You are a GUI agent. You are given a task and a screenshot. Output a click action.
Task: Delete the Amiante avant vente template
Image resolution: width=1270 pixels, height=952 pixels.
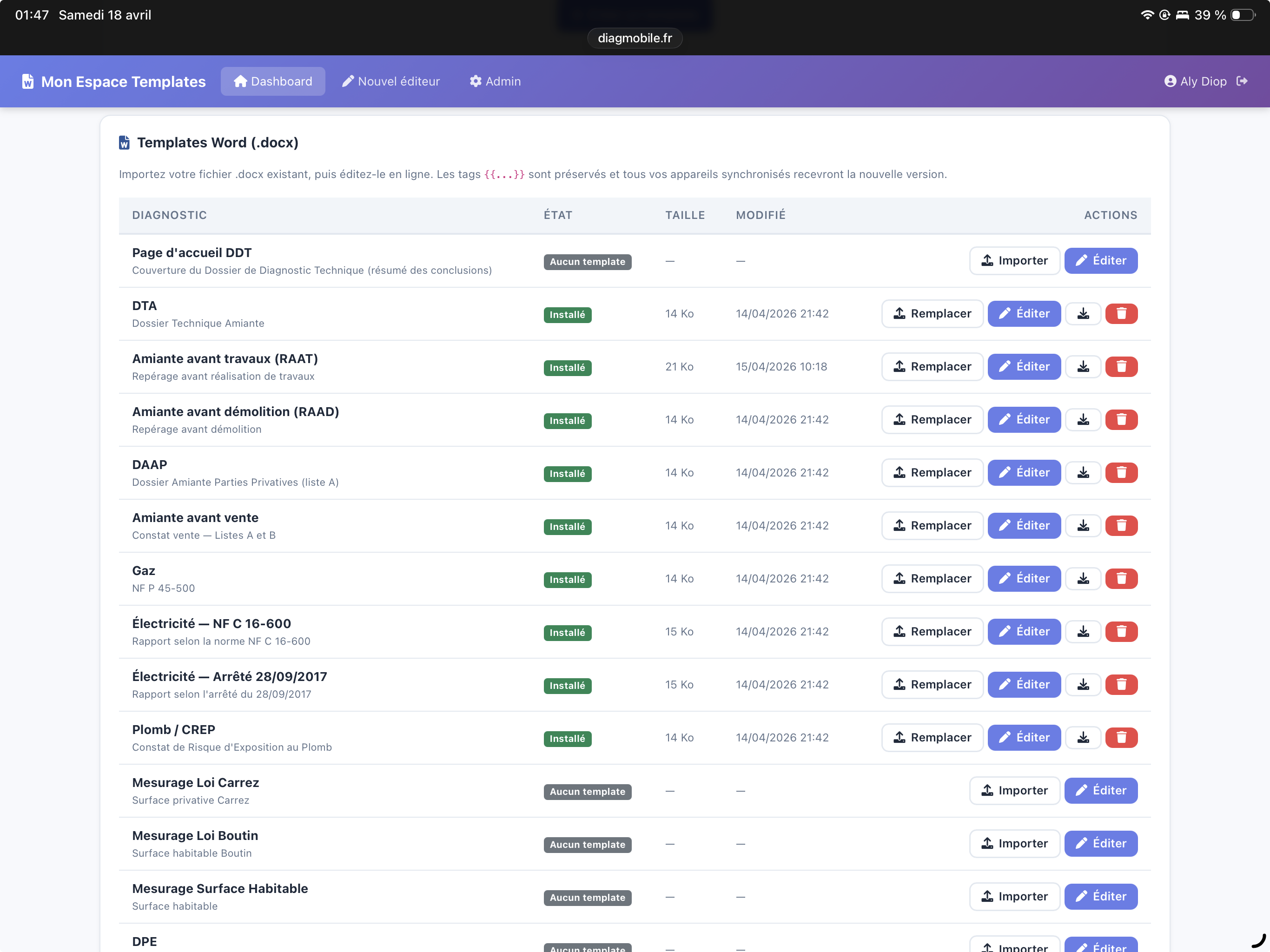click(x=1121, y=526)
